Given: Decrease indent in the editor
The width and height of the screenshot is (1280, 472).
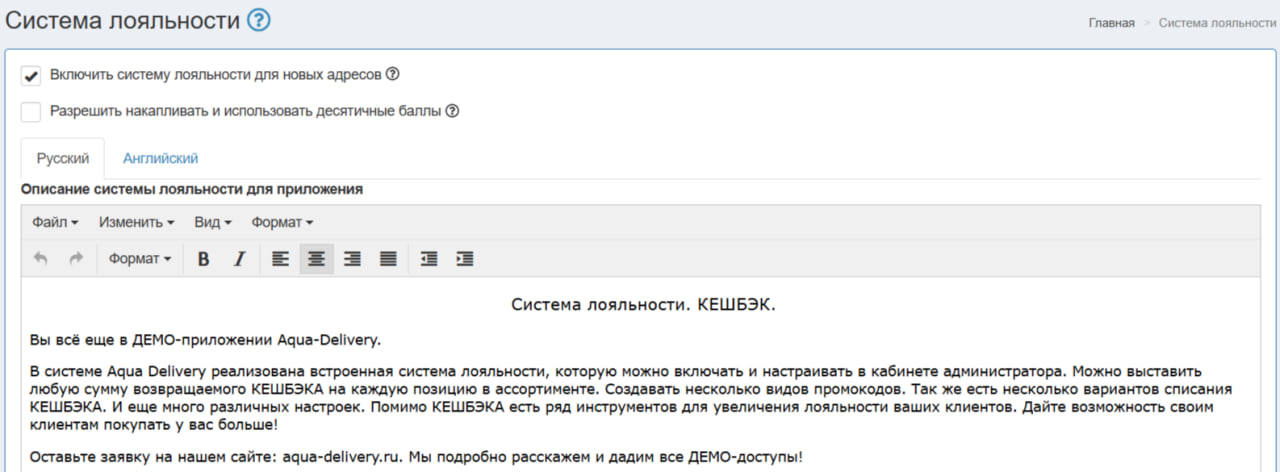Looking at the screenshot, I should [x=429, y=259].
